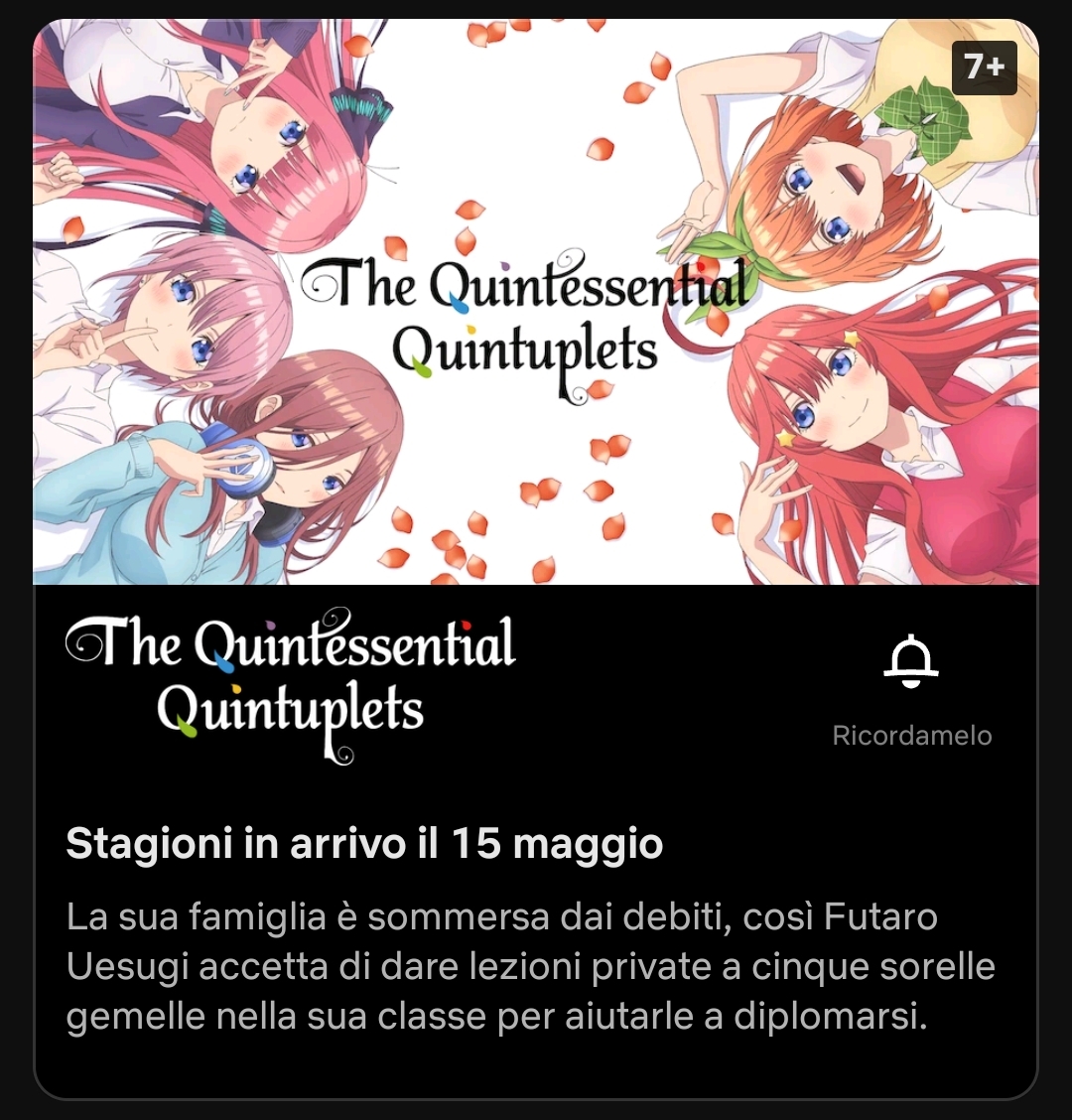The height and width of the screenshot is (1120, 1072).
Task: Tap the short pink-haired girl touching her lips
Action: click(x=179, y=315)
